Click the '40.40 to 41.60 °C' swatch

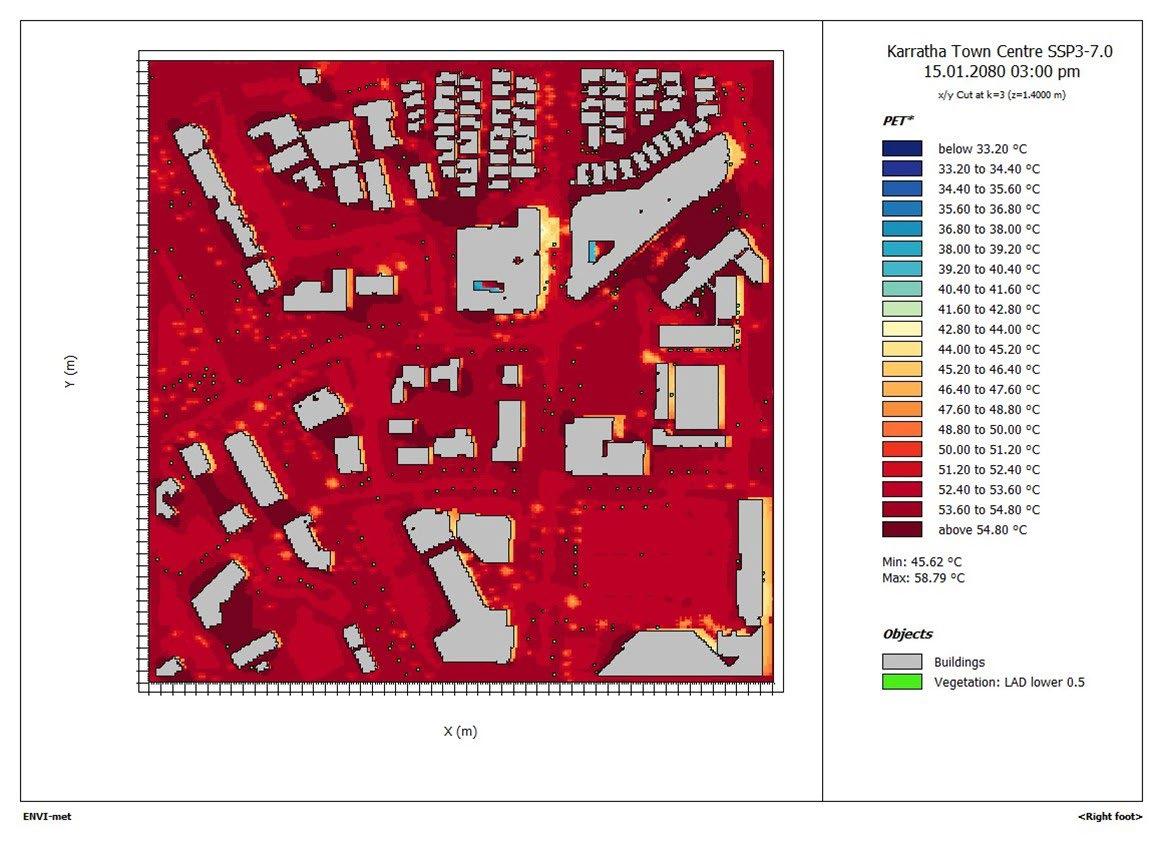(x=902, y=289)
